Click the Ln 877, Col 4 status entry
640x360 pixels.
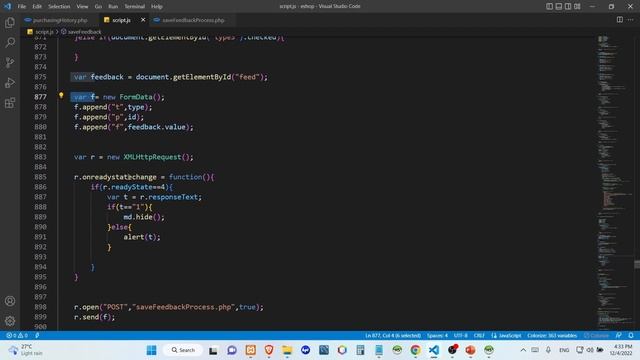(393, 336)
